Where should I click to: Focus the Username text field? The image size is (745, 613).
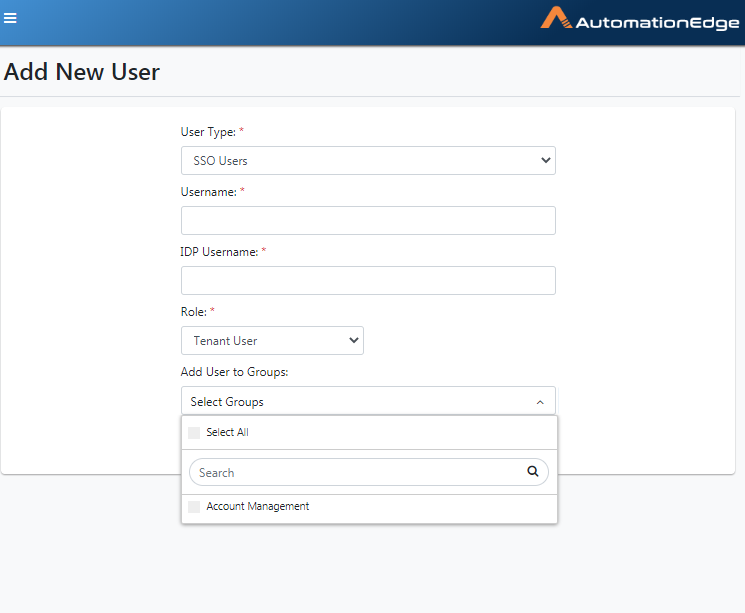[x=368, y=220]
